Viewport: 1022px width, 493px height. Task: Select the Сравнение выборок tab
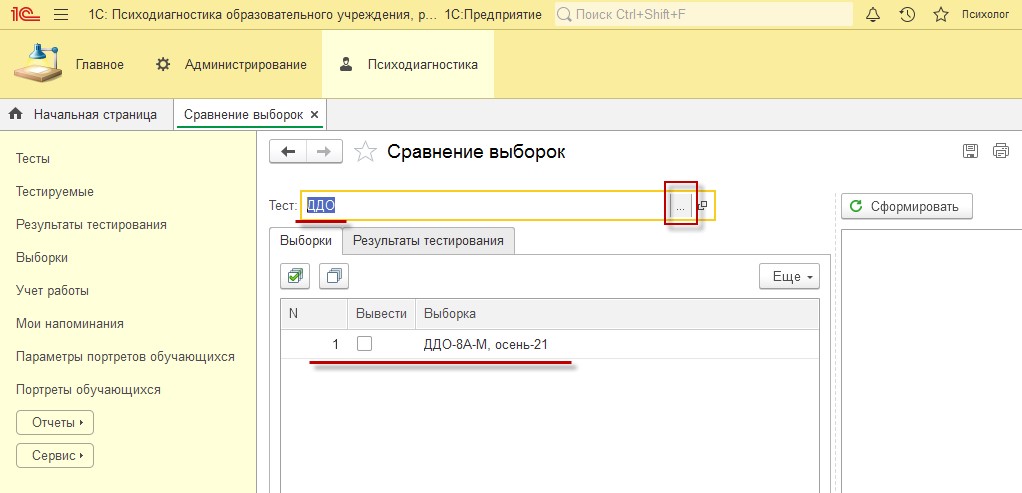click(243, 115)
